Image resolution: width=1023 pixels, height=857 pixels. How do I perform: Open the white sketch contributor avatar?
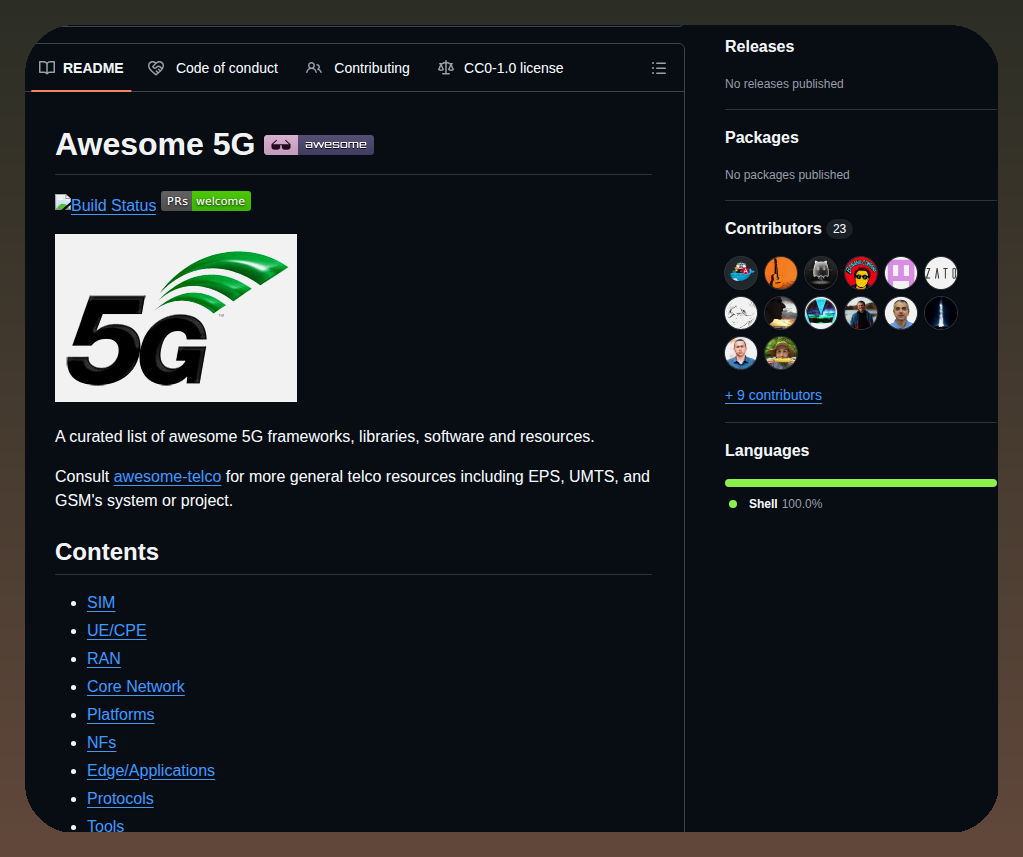[741, 313]
